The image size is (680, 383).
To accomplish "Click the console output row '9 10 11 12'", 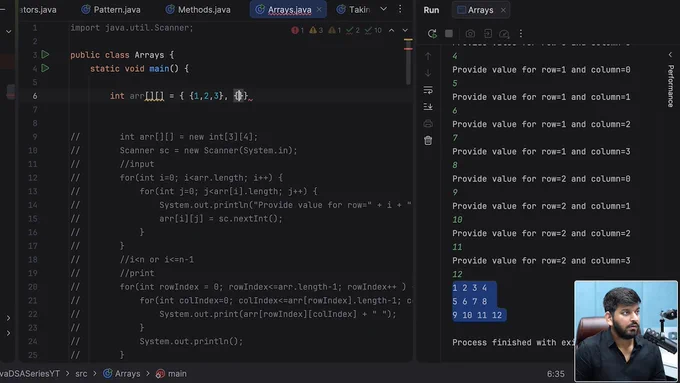I will click(x=477, y=315).
